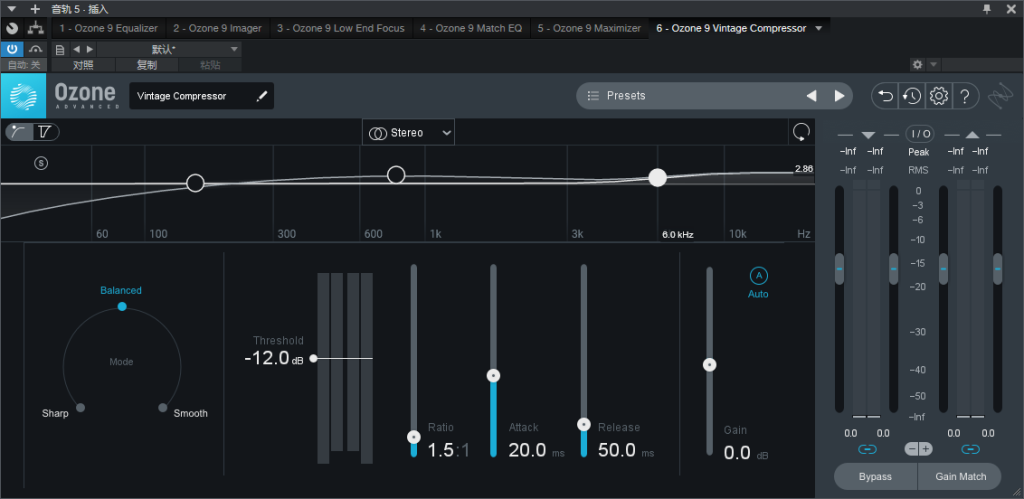Load next Ozone preset

(x=839, y=96)
